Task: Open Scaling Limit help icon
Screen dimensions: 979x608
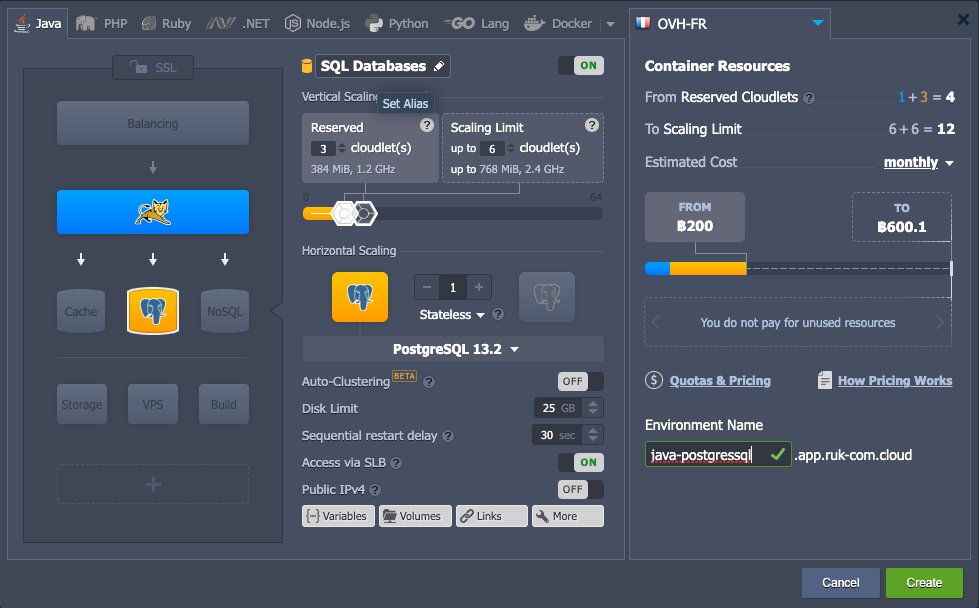Action: coord(592,125)
